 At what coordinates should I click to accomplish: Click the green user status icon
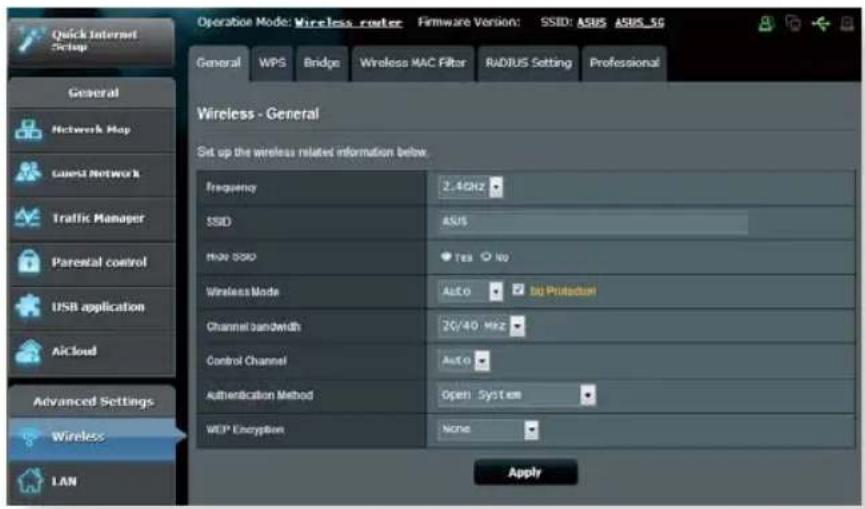click(x=766, y=23)
